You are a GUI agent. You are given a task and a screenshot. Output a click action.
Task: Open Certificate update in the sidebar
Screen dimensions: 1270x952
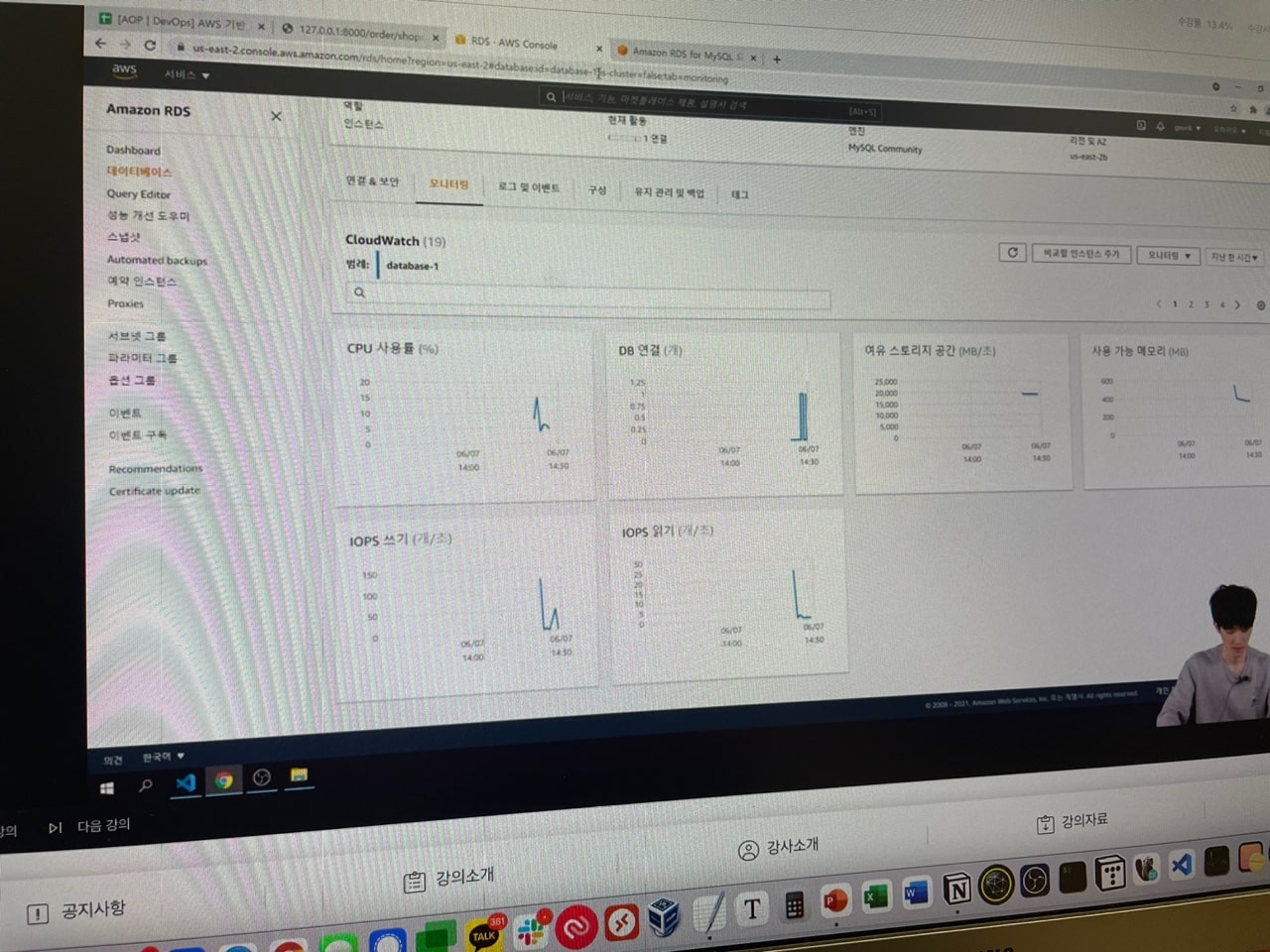click(155, 491)
